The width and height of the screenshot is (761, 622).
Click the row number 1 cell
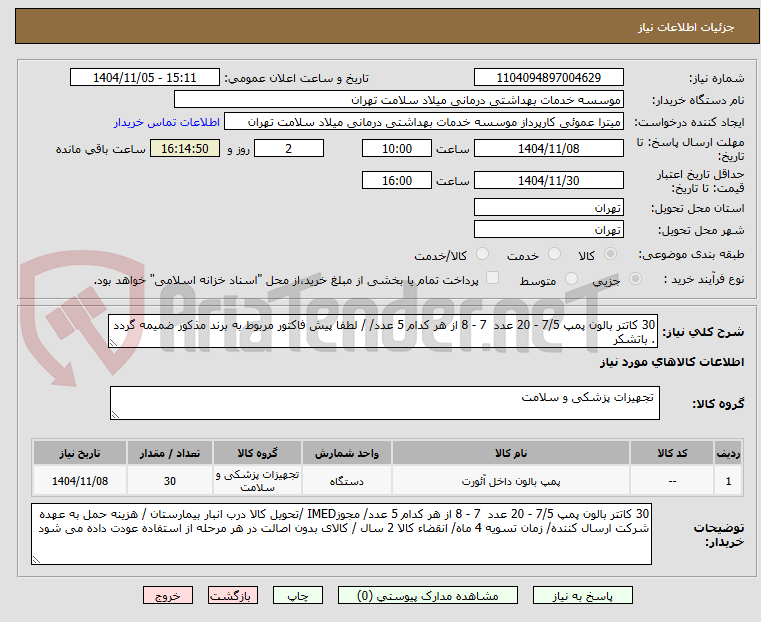tap(728, 481)
